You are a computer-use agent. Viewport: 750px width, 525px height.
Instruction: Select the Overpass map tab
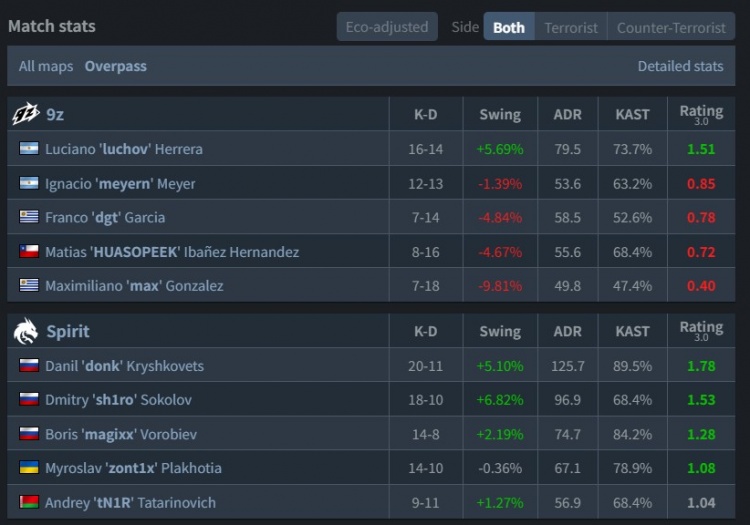pyautogui.click(x=115, y=66)
